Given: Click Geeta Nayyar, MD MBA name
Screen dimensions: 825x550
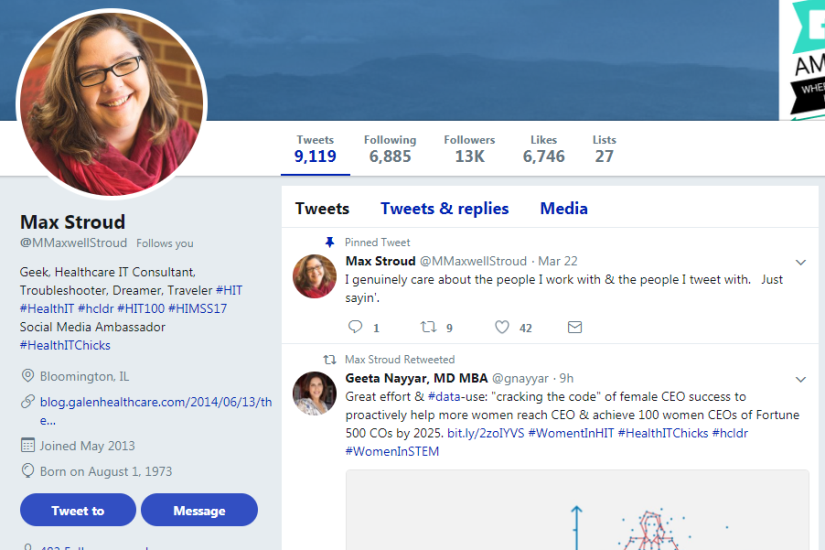Looking at the screenshot, I should tap(416, 378).
